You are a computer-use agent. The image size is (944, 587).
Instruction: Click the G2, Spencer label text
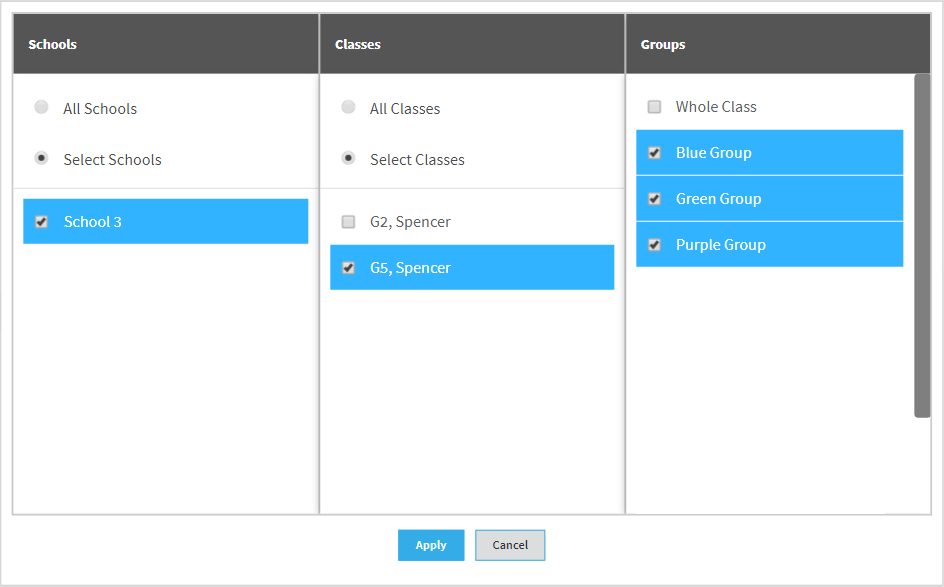click(x=410, y=222)
